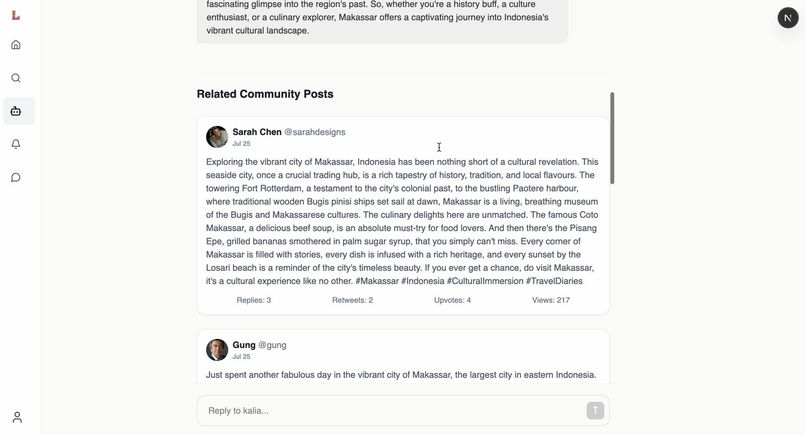This screenshot has height=435, width=806.
Task: Click the send arrow button
Action: point(595,410)
